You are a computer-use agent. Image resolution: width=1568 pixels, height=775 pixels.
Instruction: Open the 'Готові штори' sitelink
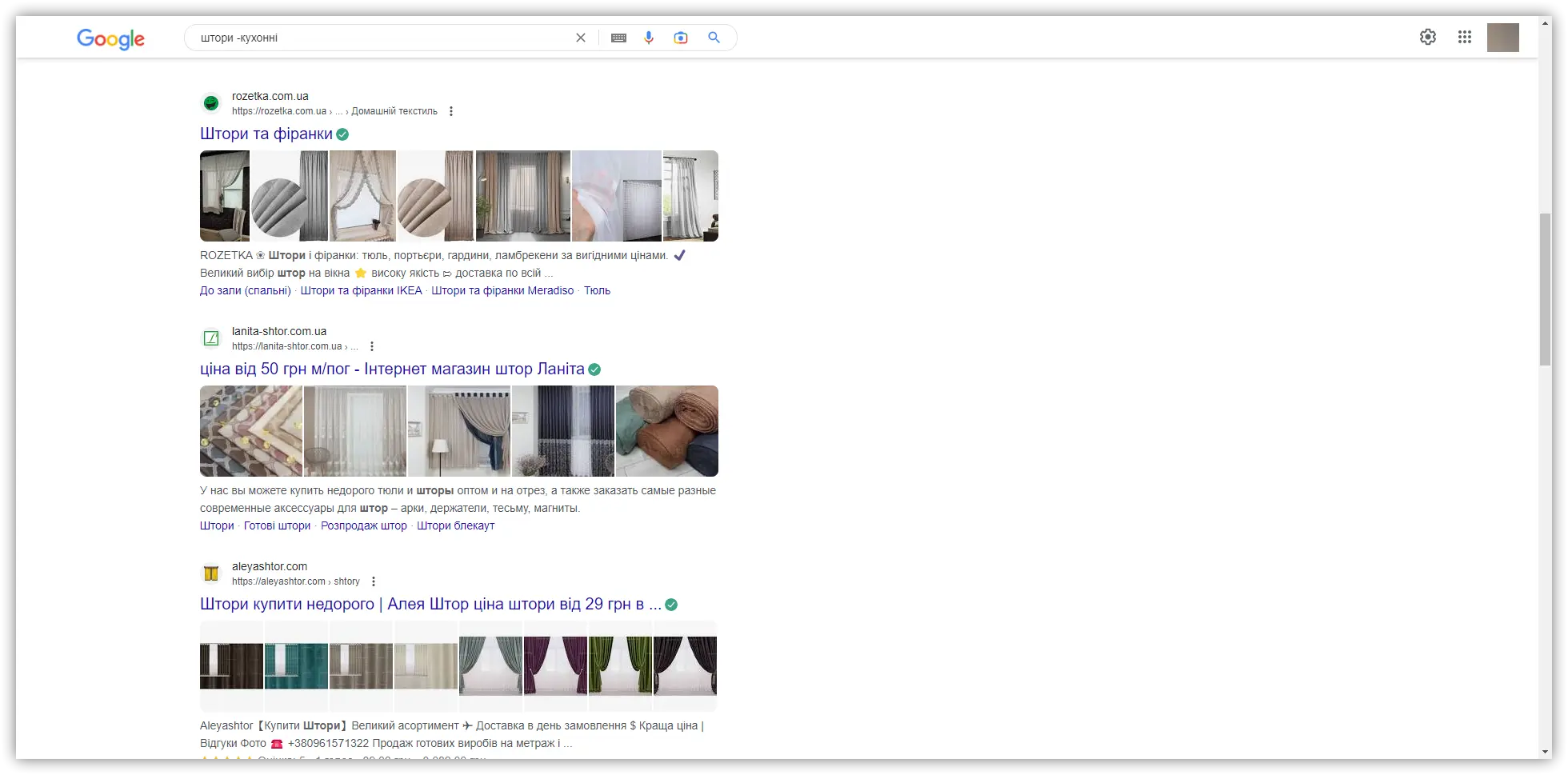[277, 525]
